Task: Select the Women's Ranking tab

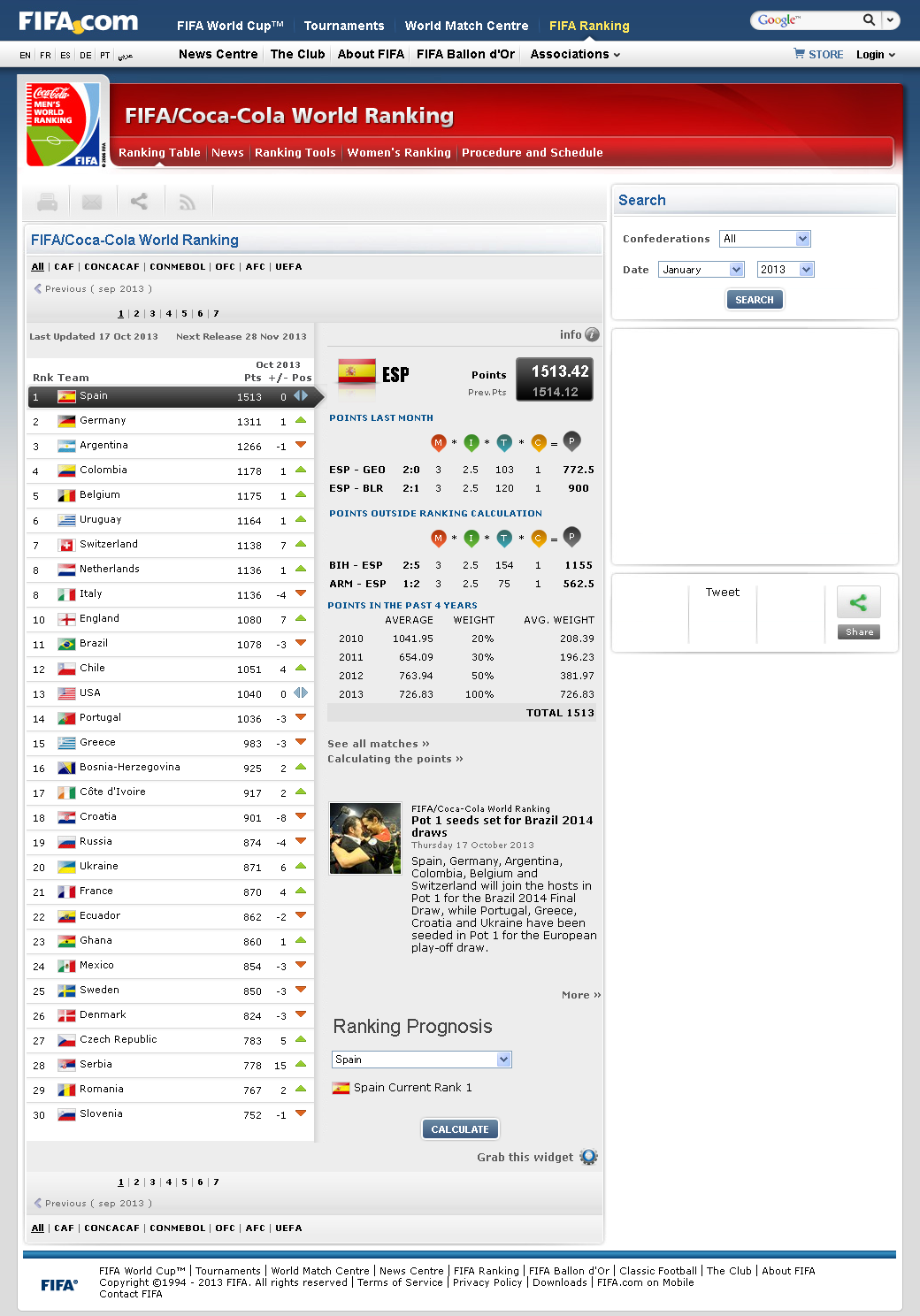Action: click(399, 152)
